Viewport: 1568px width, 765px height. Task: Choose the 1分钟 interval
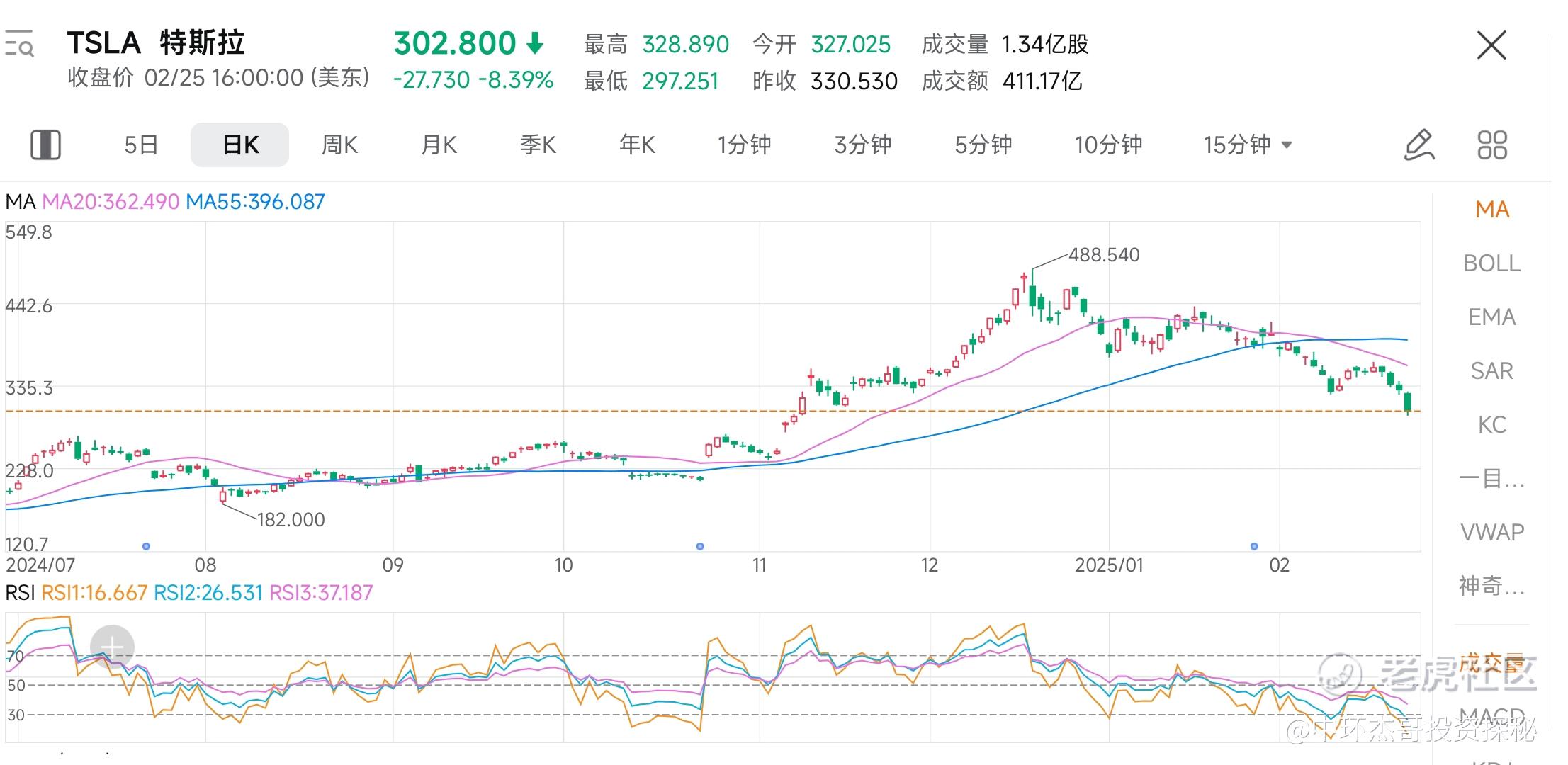(744, 144)
